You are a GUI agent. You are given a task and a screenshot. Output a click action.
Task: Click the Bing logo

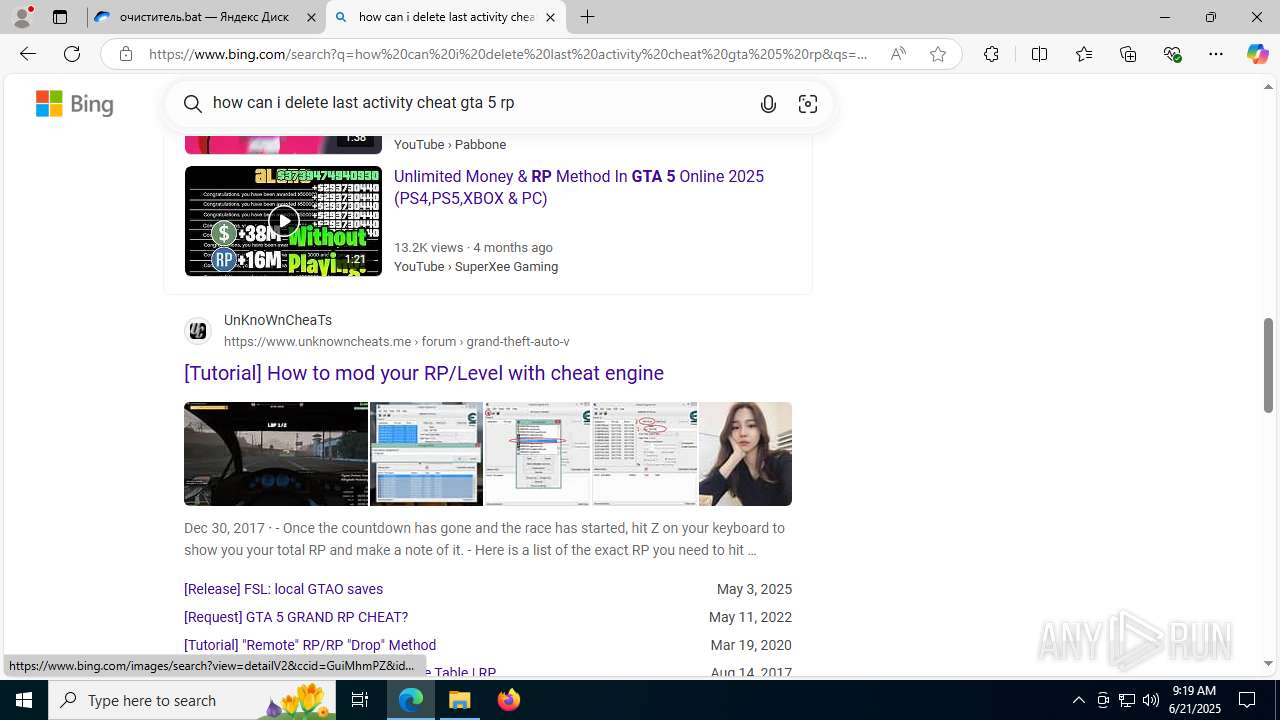[75, 104]
